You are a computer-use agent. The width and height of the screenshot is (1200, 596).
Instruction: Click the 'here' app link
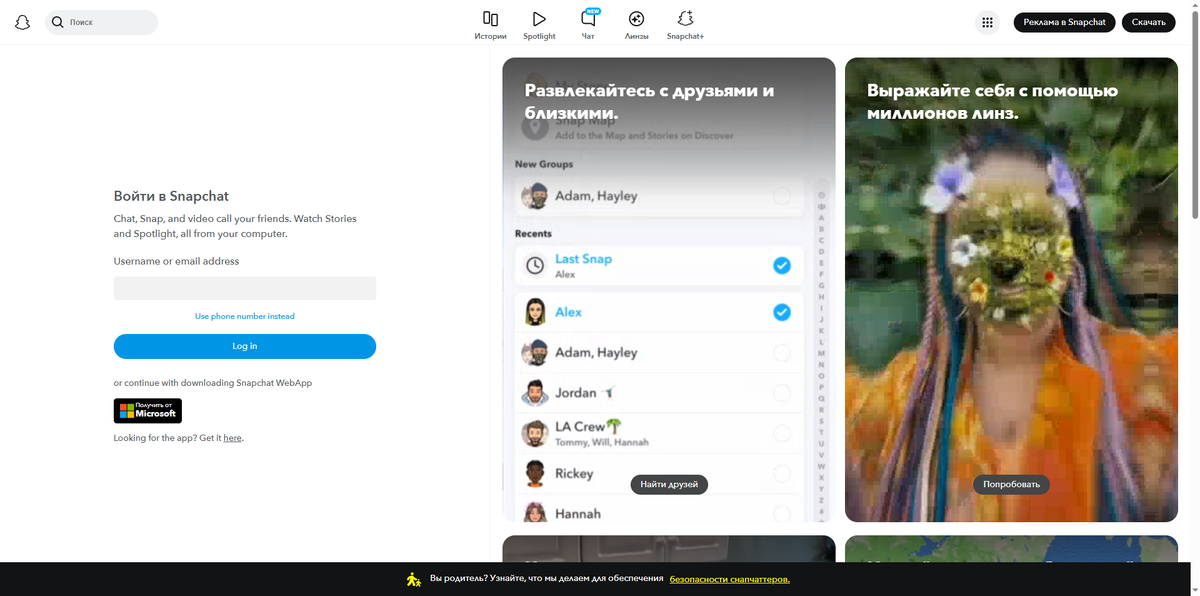232,438
